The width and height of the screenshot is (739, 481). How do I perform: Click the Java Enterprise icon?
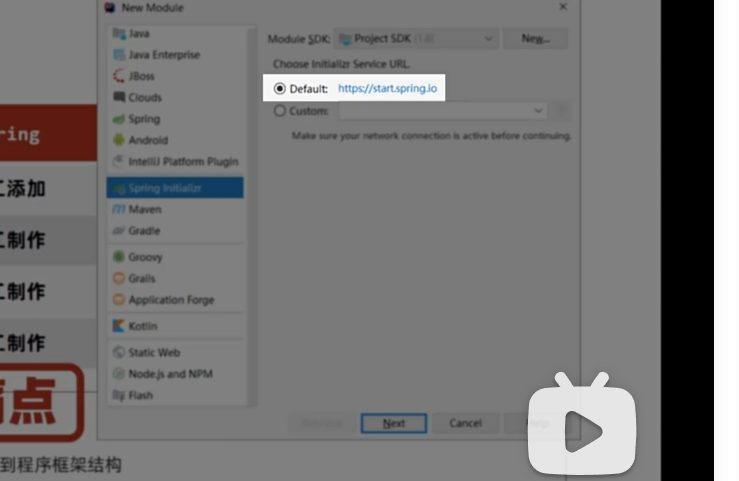(119, 55)
